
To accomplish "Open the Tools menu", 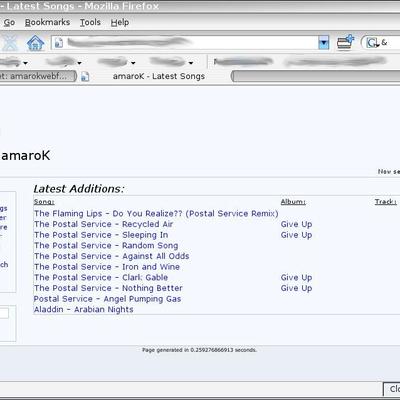I will 90,22.
